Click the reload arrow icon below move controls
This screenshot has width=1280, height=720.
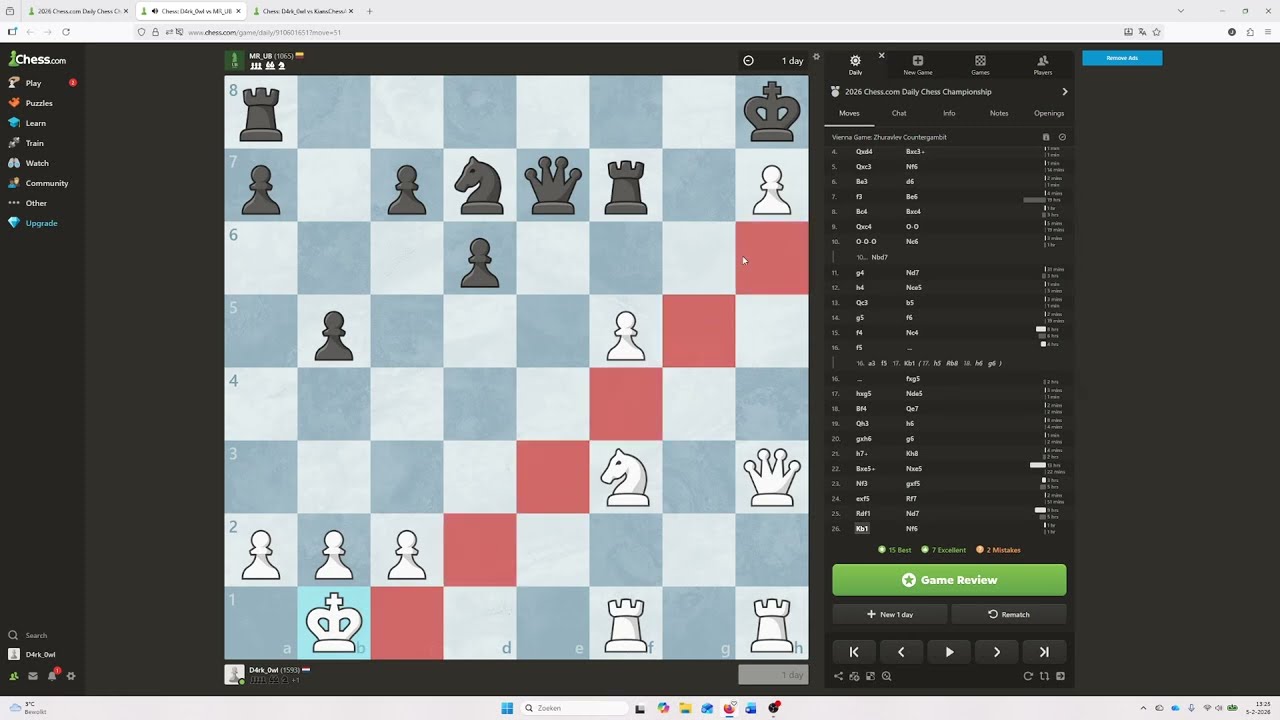(1028, 676)
